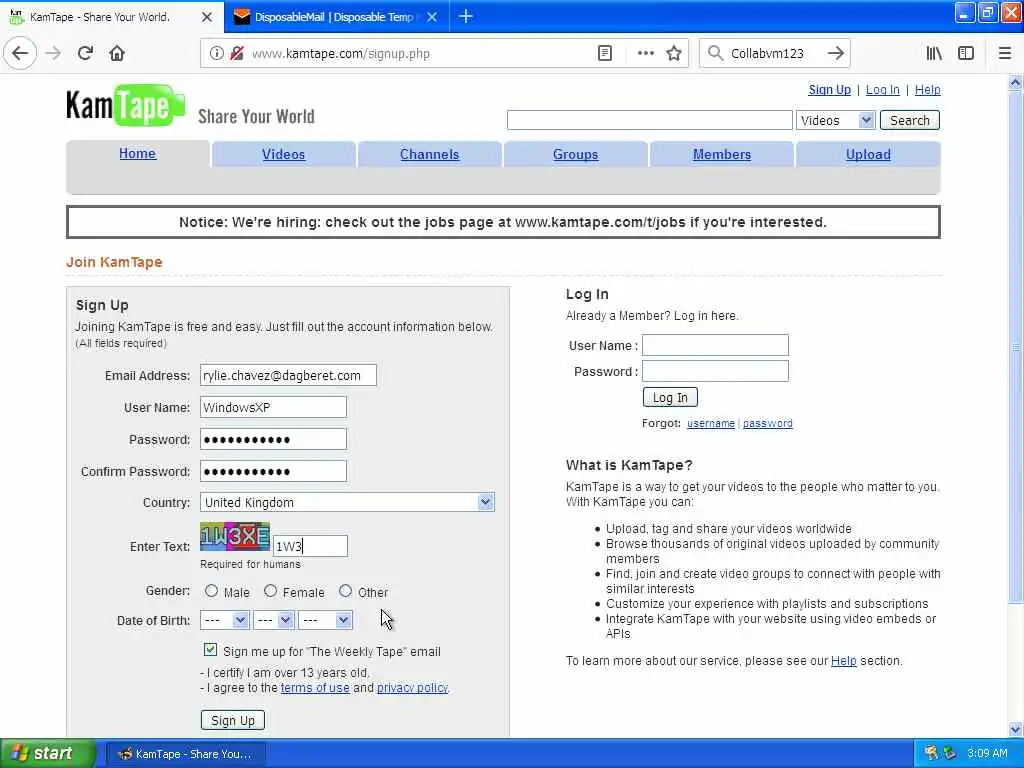The height and width of the screenshot is (768, 1024).
Task: Focus the Log In User Name field
Action: coord(715,345)
